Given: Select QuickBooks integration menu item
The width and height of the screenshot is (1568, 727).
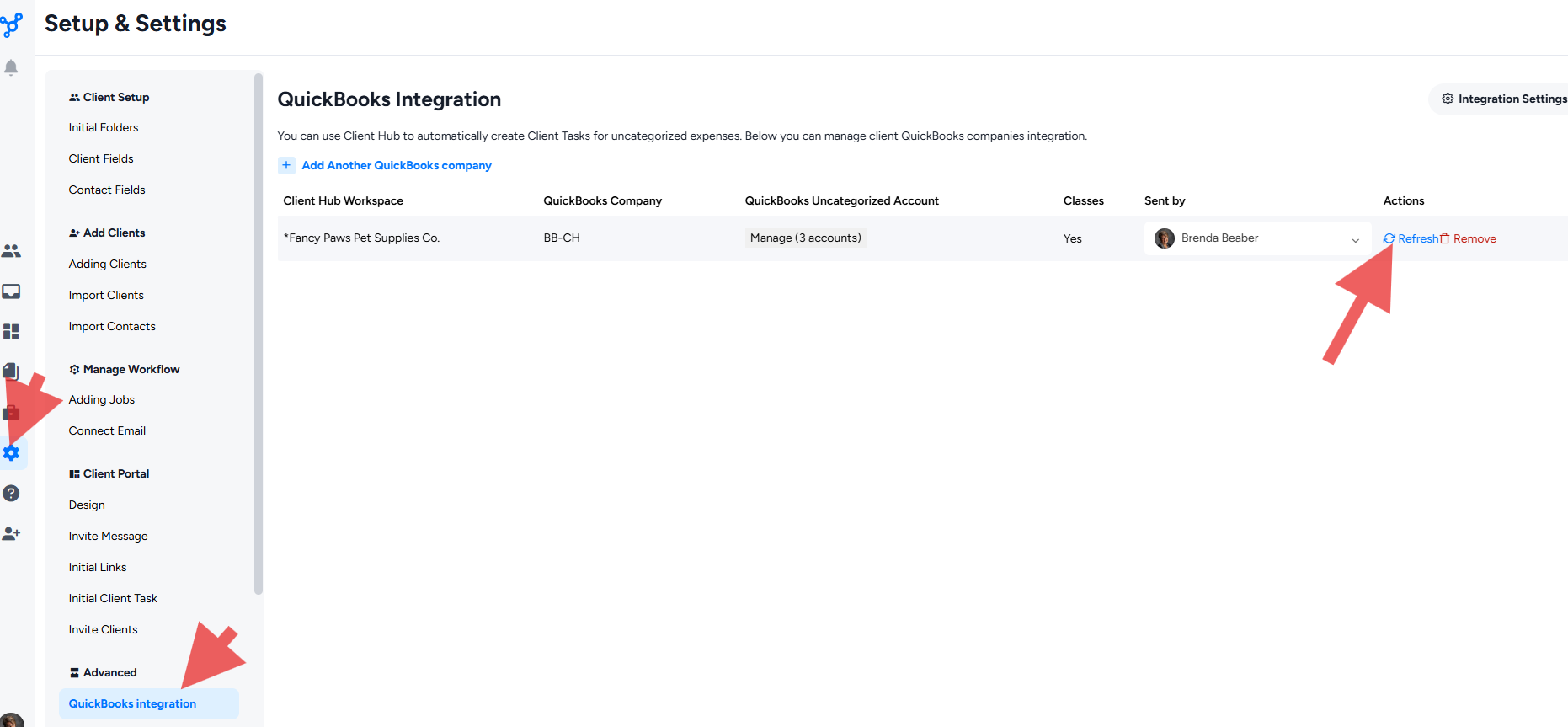Looking at the screenshot, I should point(149,703).
